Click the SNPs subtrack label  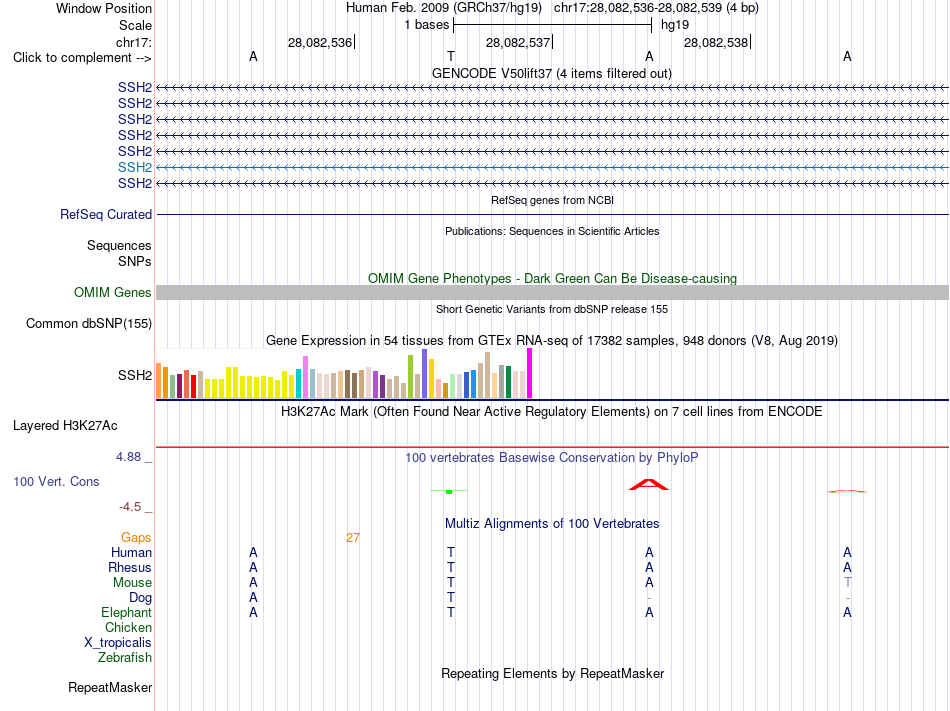click(x=135, y=262)
